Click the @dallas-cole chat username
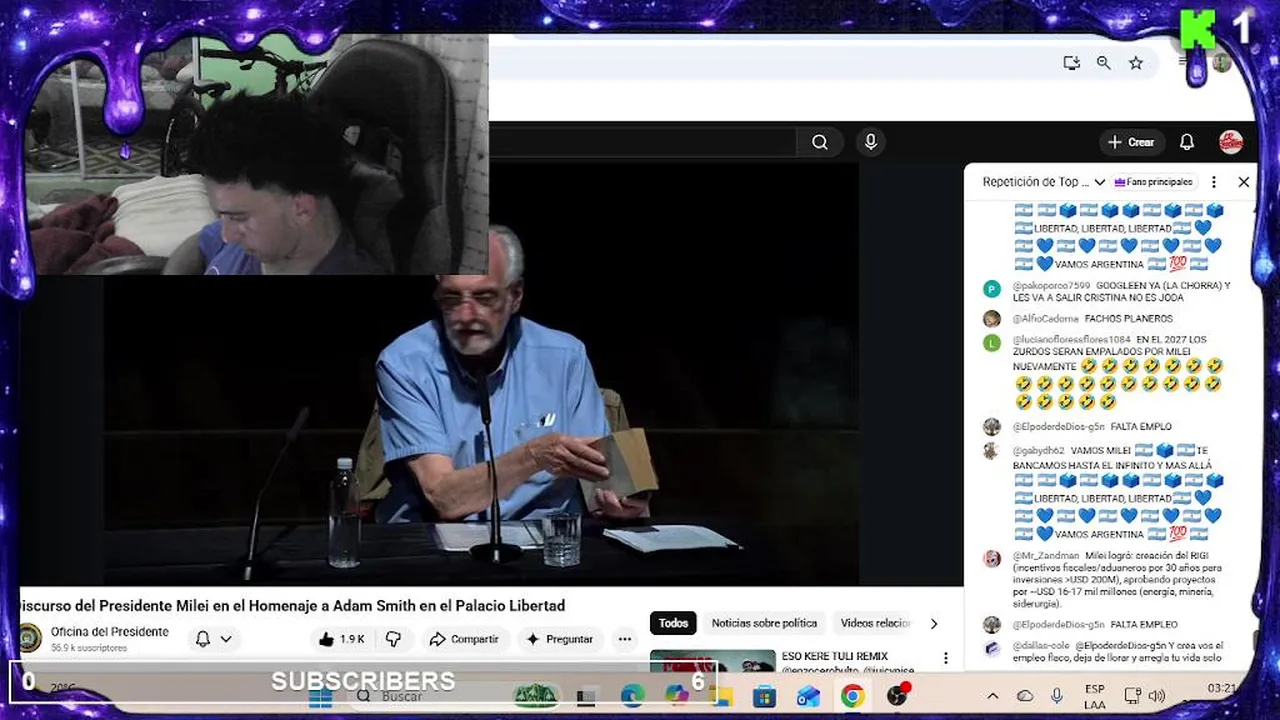Viewport: 1280px width, 720px height. coord(1040,645)
